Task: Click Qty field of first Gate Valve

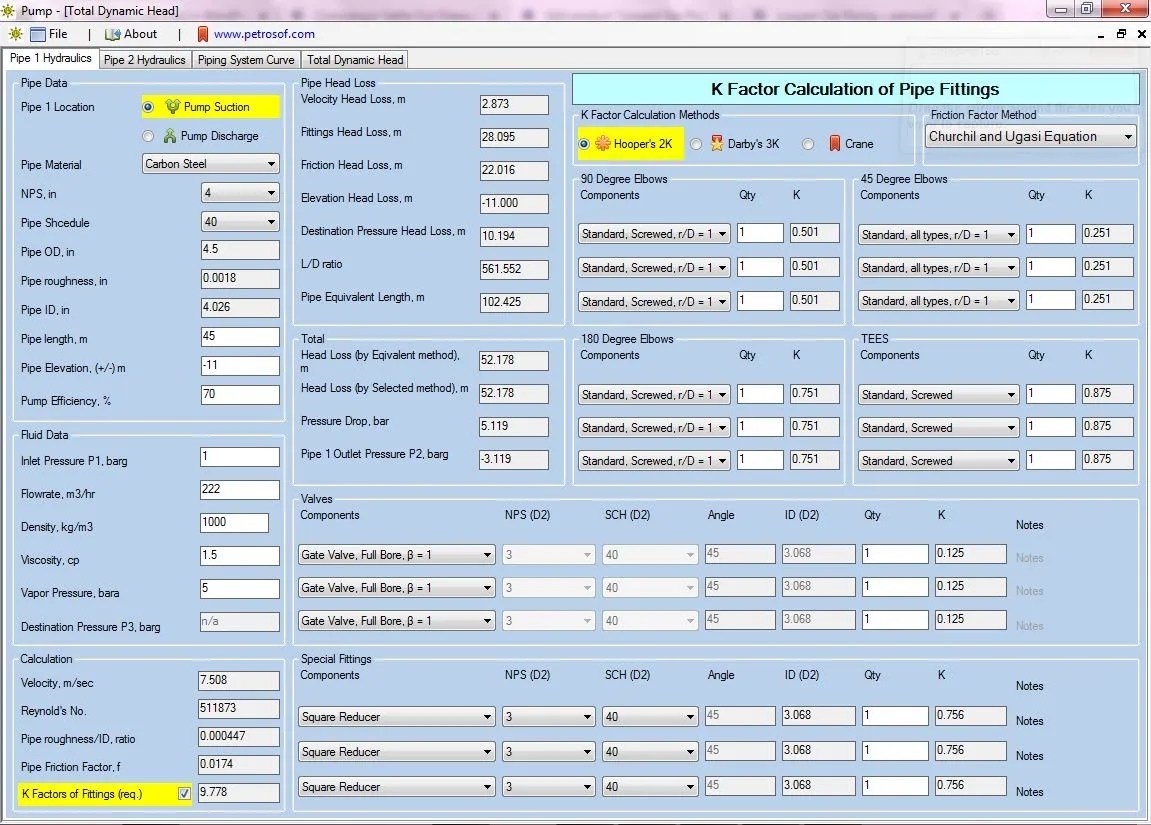Action: (x=895, y=553)
